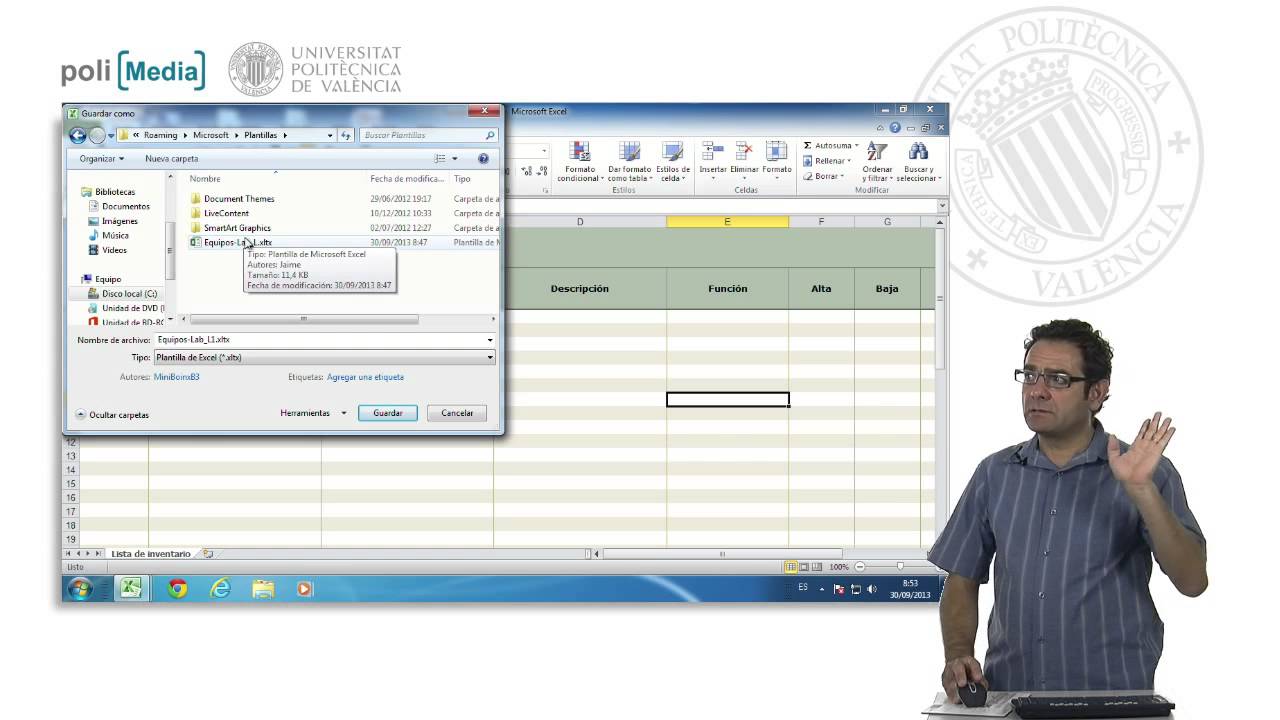Screen dimensions: 1280x720
Task: Click the Back arrow in the save dialog
Action: [x=77, y=135]
